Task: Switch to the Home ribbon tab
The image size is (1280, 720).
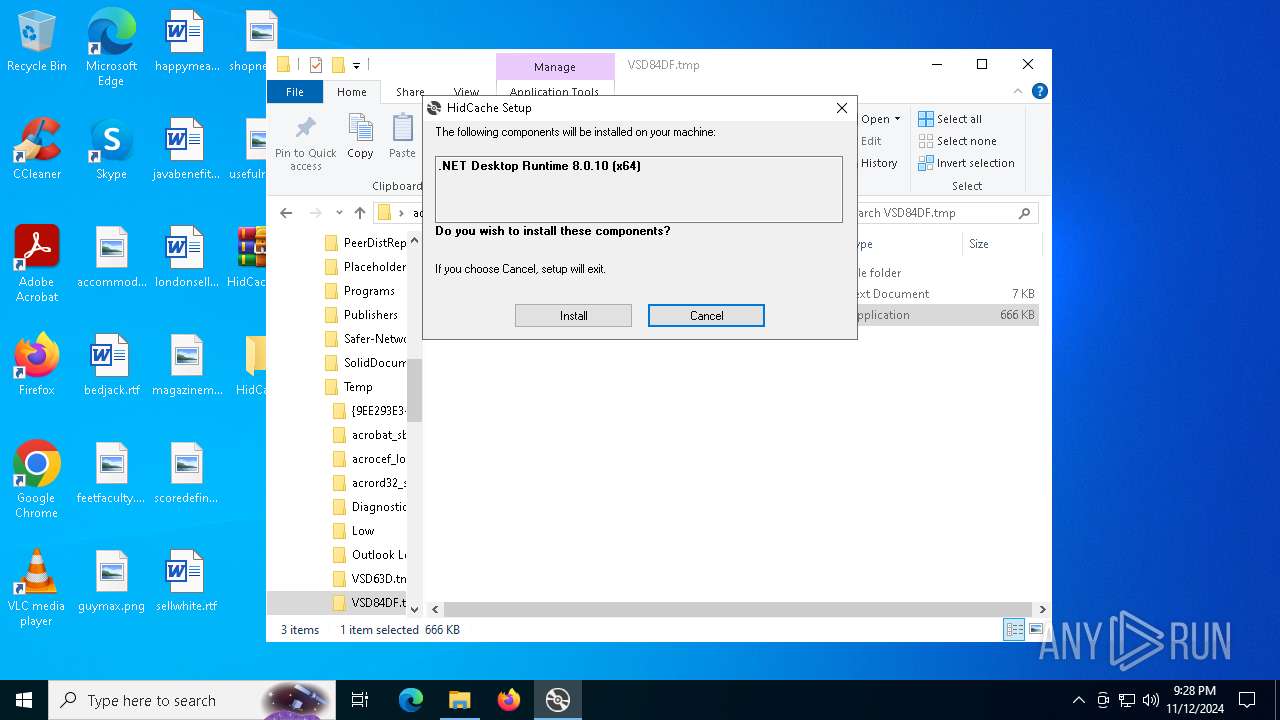Action: pyautogui.click(x=352, y=92)
